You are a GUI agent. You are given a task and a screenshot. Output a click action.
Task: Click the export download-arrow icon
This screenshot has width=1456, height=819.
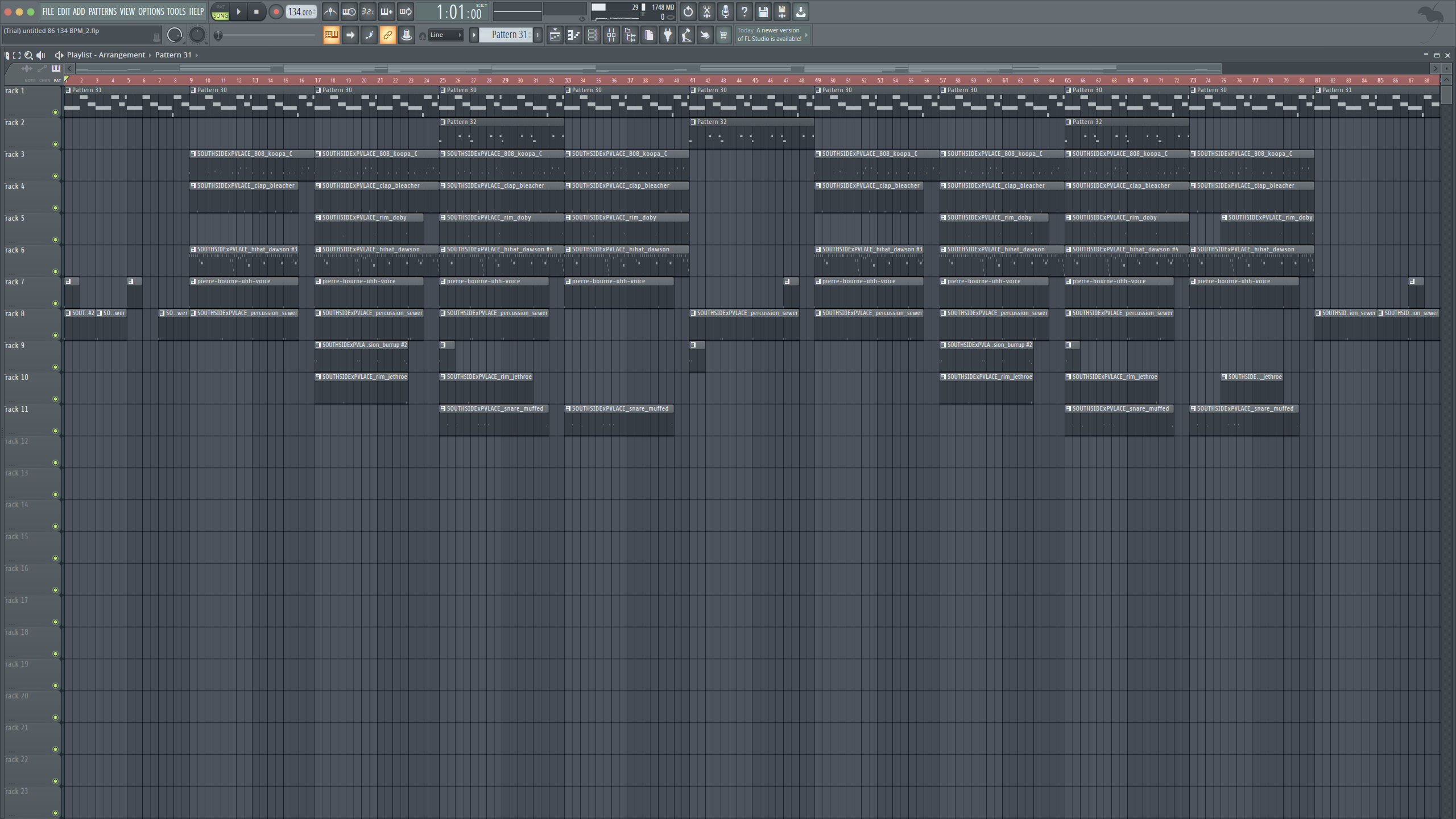(800, 12)
